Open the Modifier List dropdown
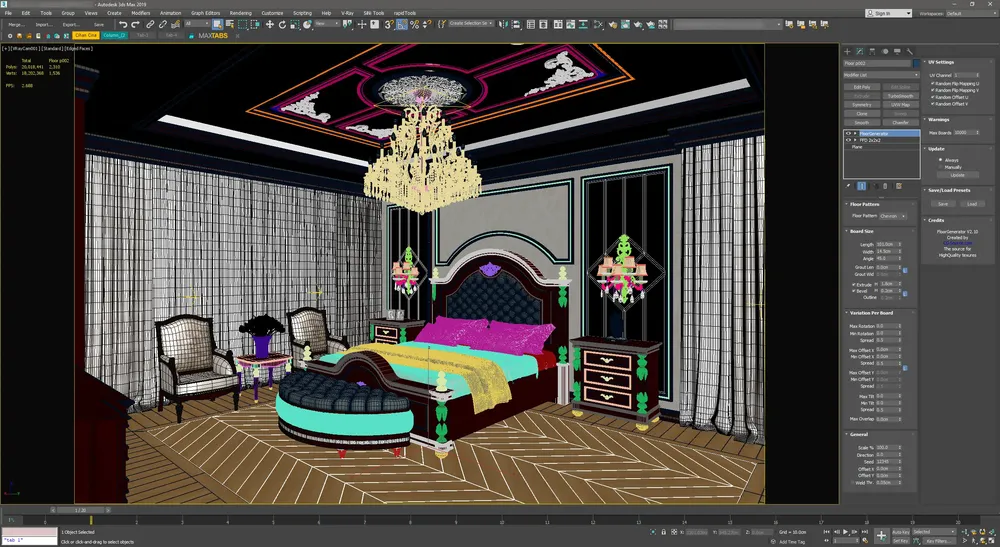The height and width of the screenshot is (547, 1000). click(881, 75)
